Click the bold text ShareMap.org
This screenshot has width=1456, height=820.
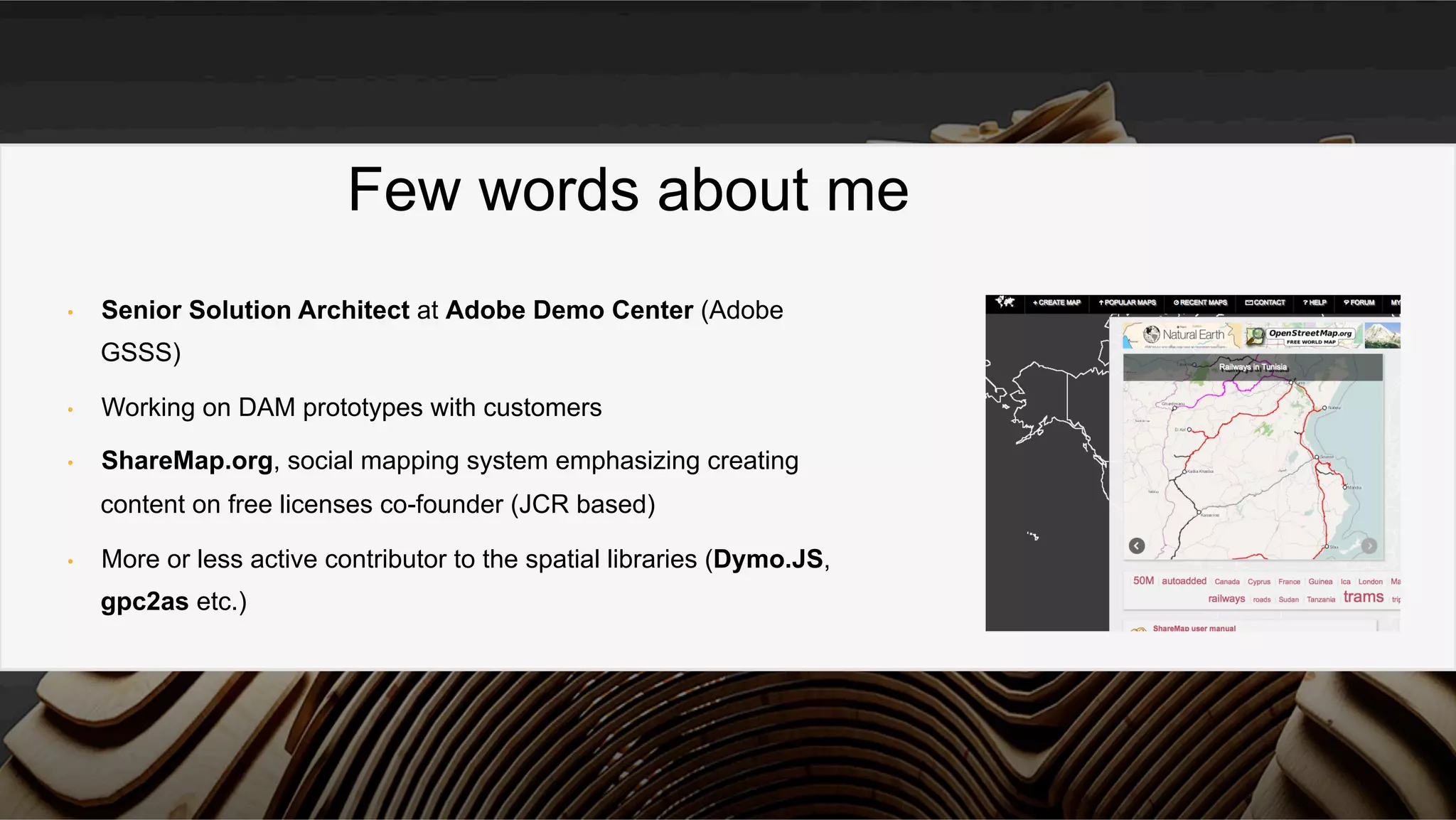tap(187, 461)
